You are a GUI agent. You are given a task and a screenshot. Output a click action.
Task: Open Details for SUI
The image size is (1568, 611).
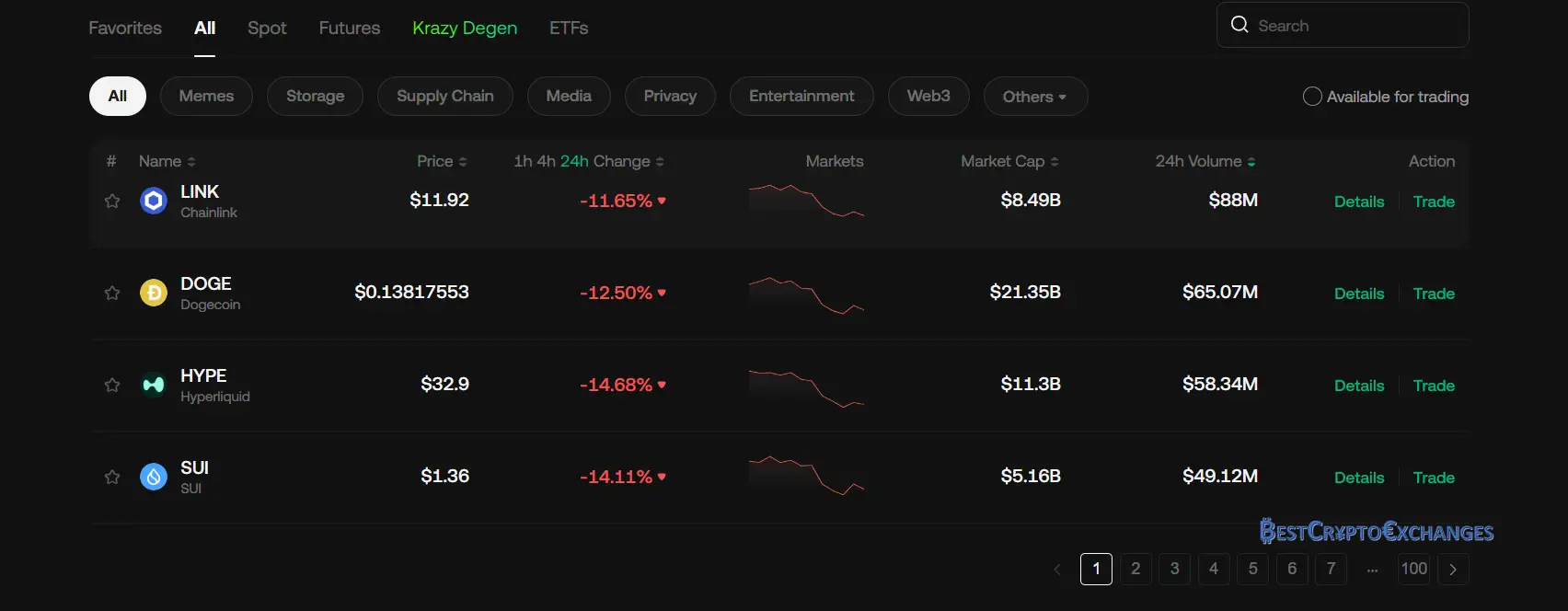(x=1359, y=478)
